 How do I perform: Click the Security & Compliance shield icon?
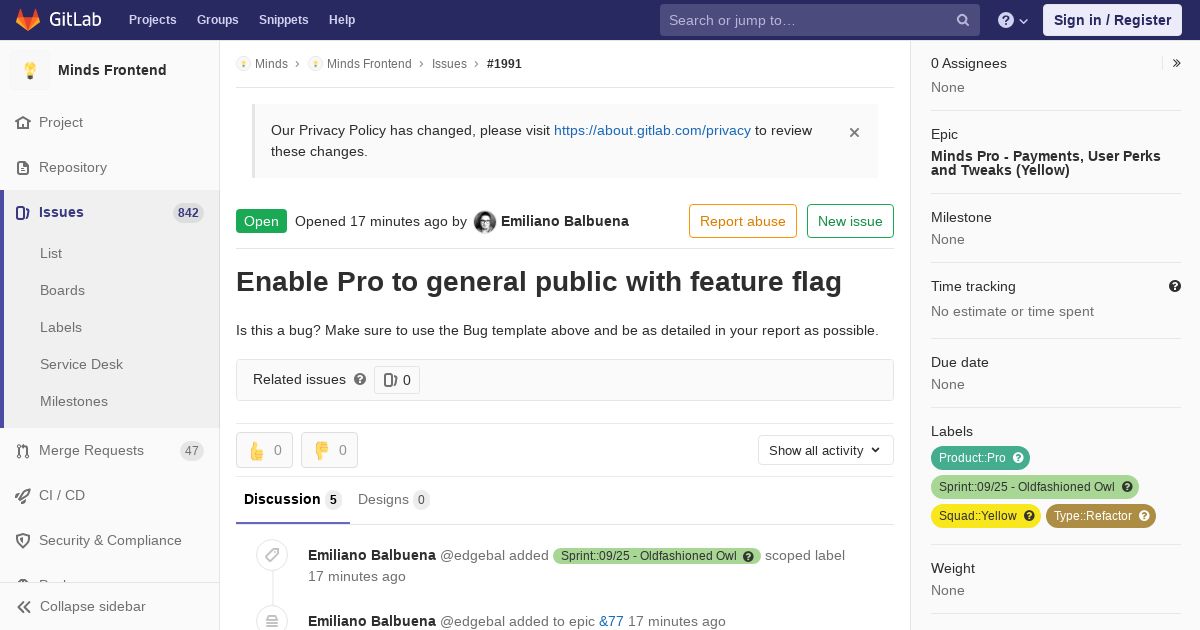[x=23, y=540]
